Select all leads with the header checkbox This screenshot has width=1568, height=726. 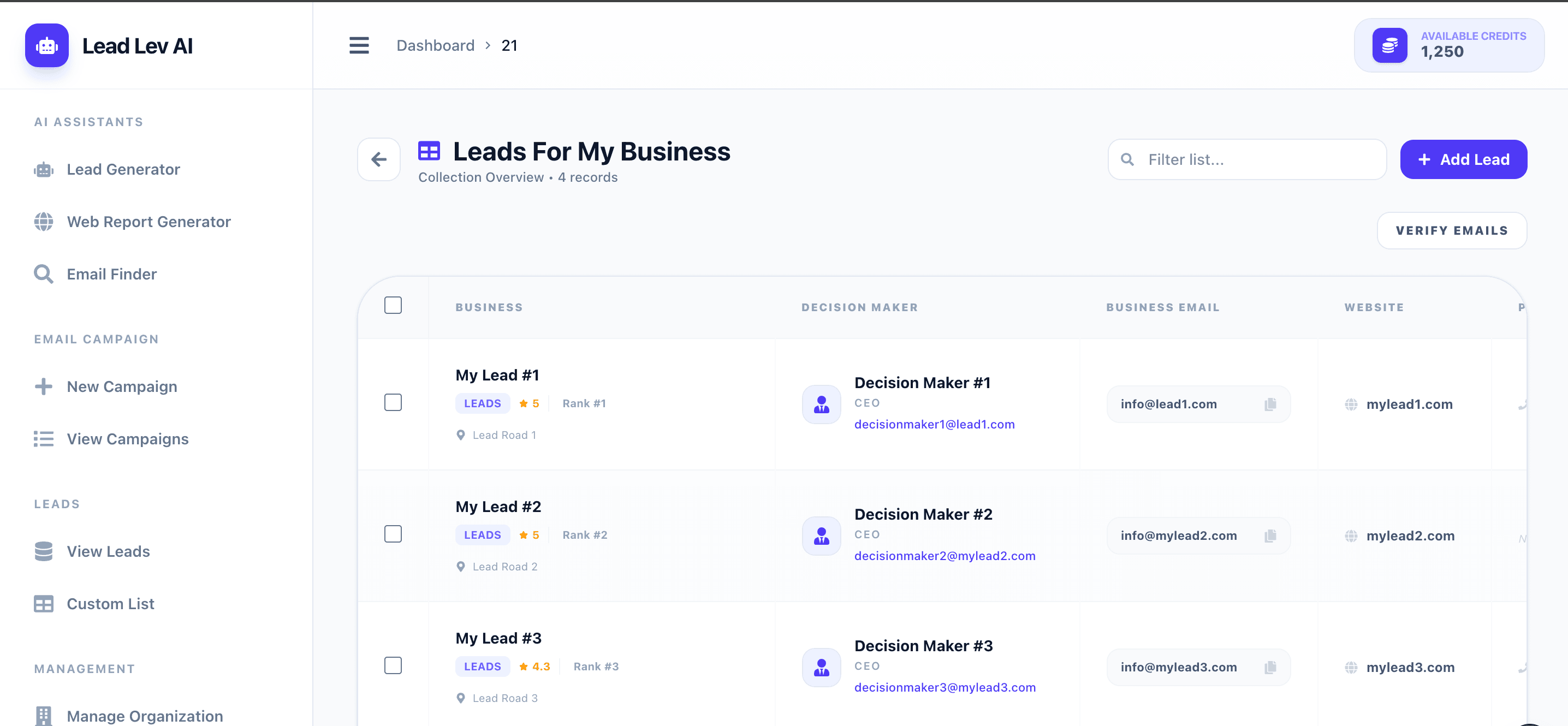click(x=393, y=305)
